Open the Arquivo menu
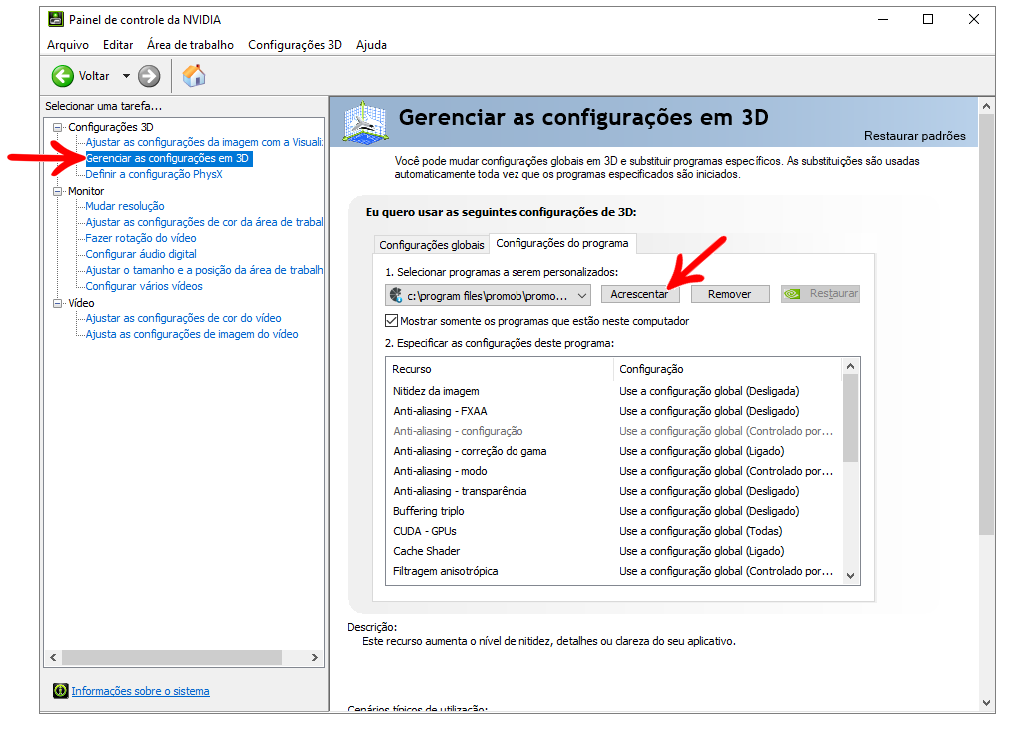 click(x=68, y=45)
